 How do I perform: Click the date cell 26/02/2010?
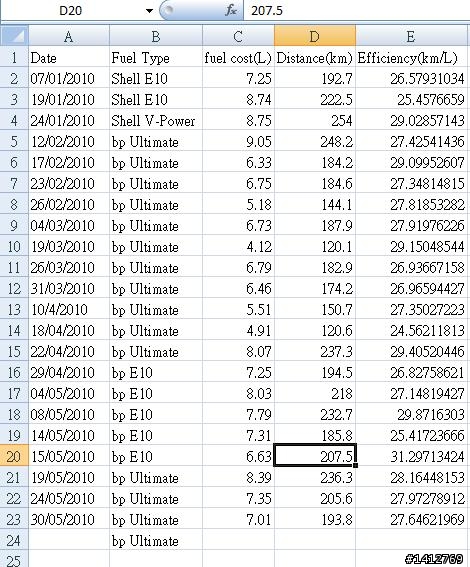(69, 204)
